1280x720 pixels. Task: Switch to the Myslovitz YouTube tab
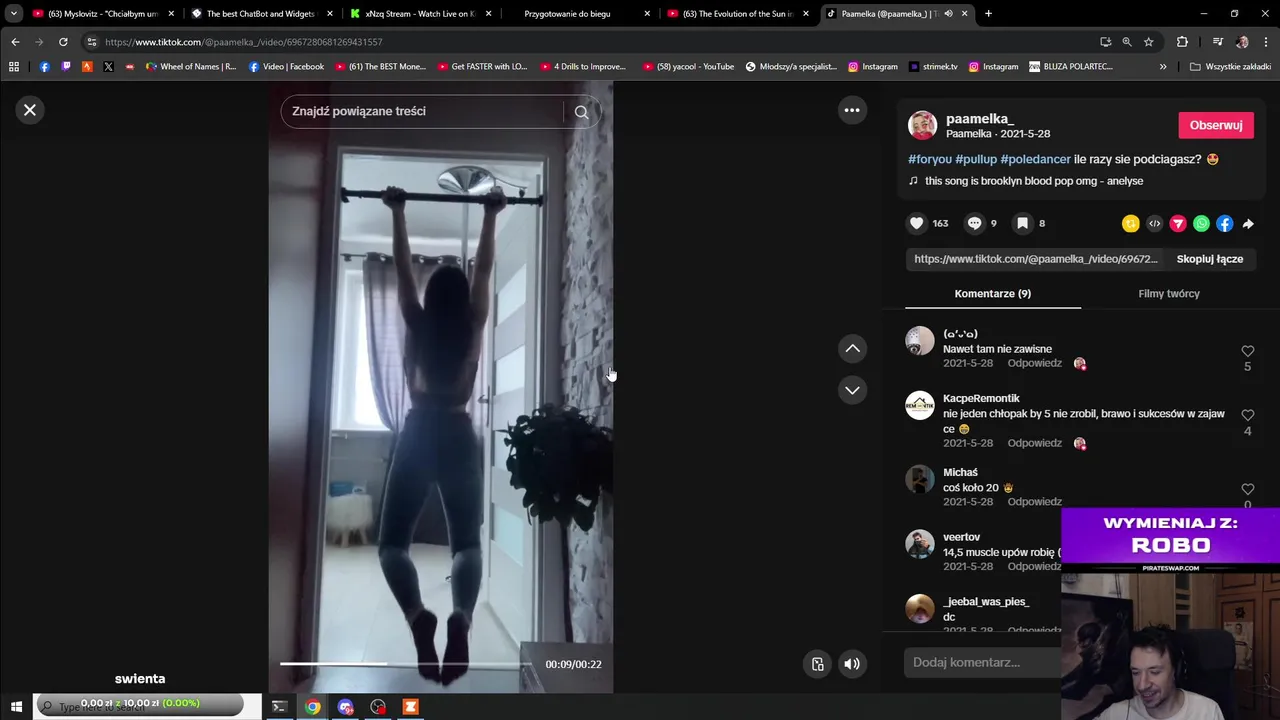click(x=103, y=14)
